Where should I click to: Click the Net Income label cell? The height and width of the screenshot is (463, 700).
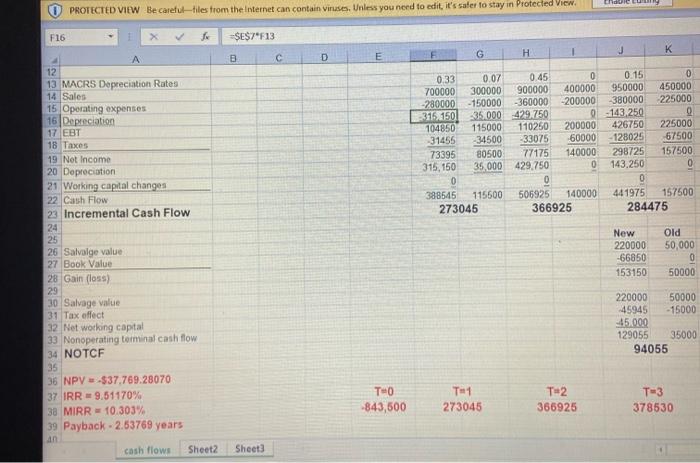(x=87, y=159)
